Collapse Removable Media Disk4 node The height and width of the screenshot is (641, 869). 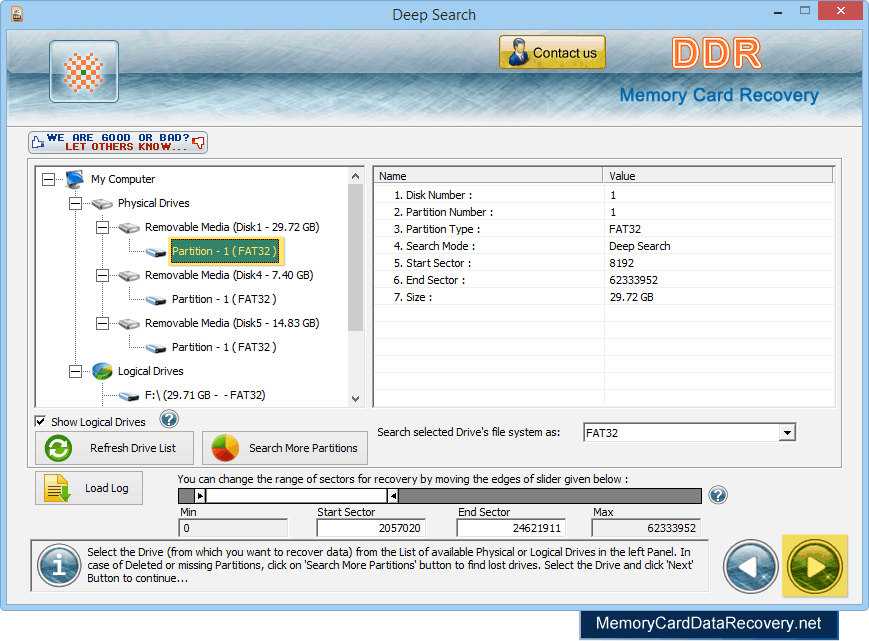point(103,275)
